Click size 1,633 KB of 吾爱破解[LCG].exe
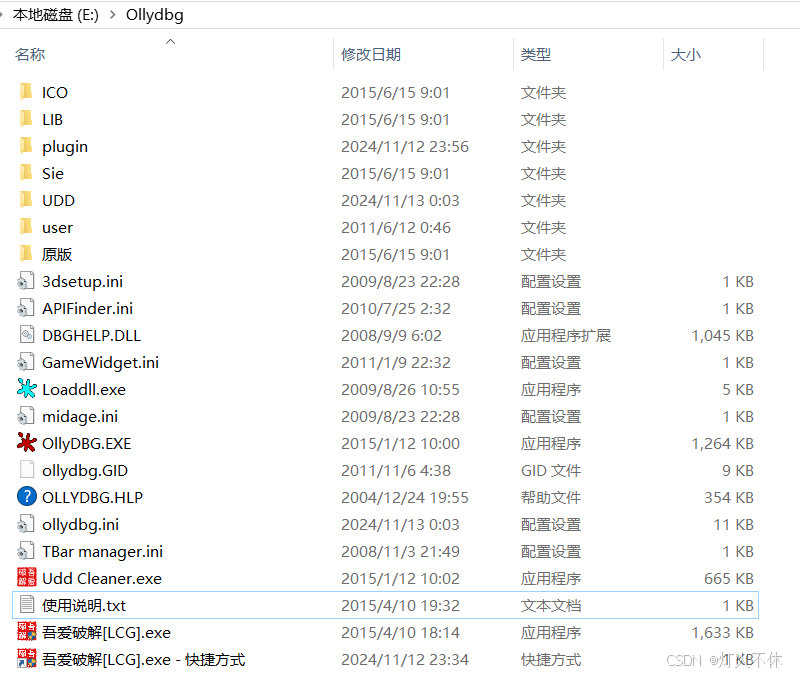This screenshot has width=800, height=676. coord(722,633)
